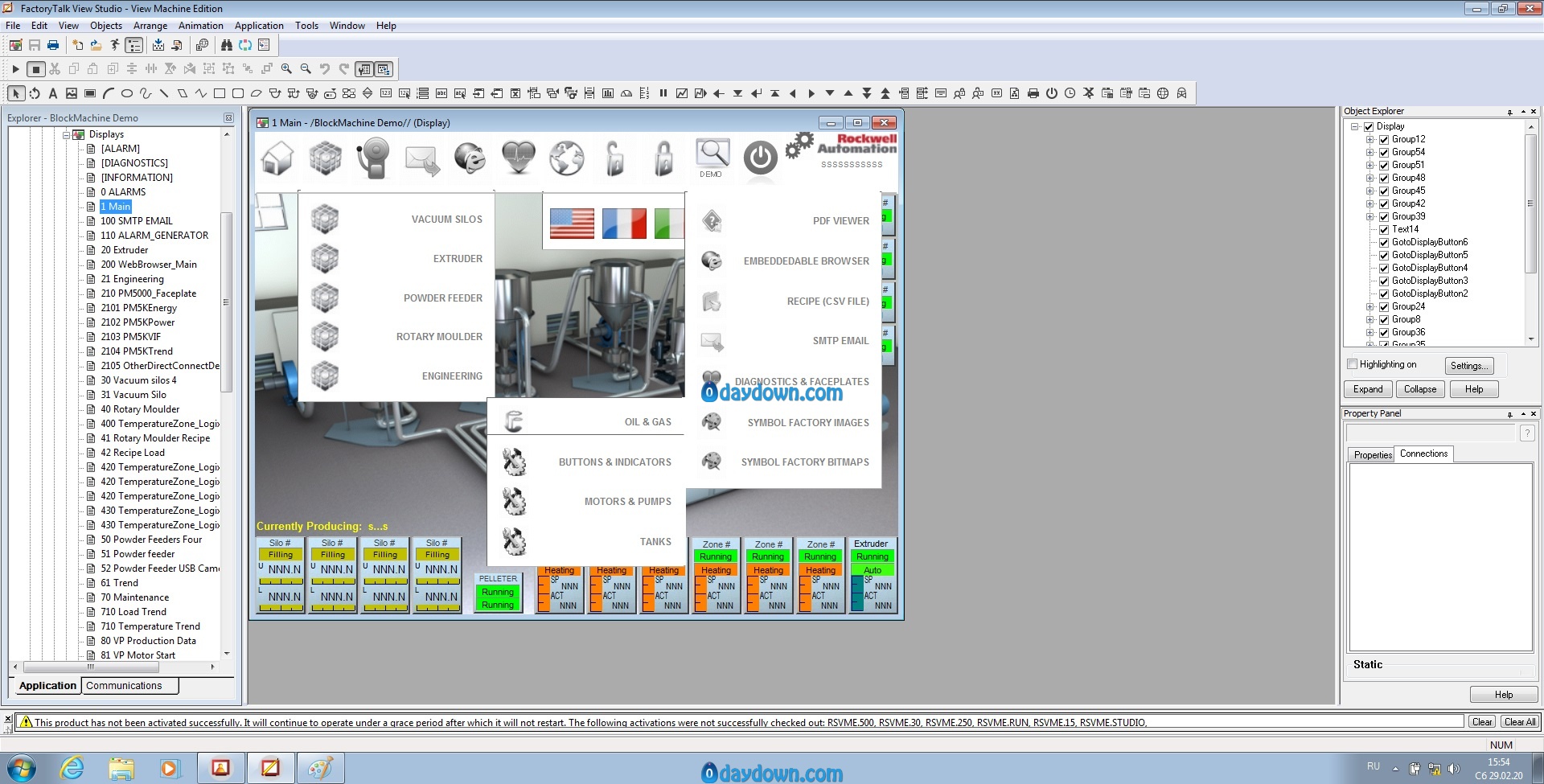This screenshot has width=1544, height=784.
Task: Select the Trend object tool
Action: 682,93
